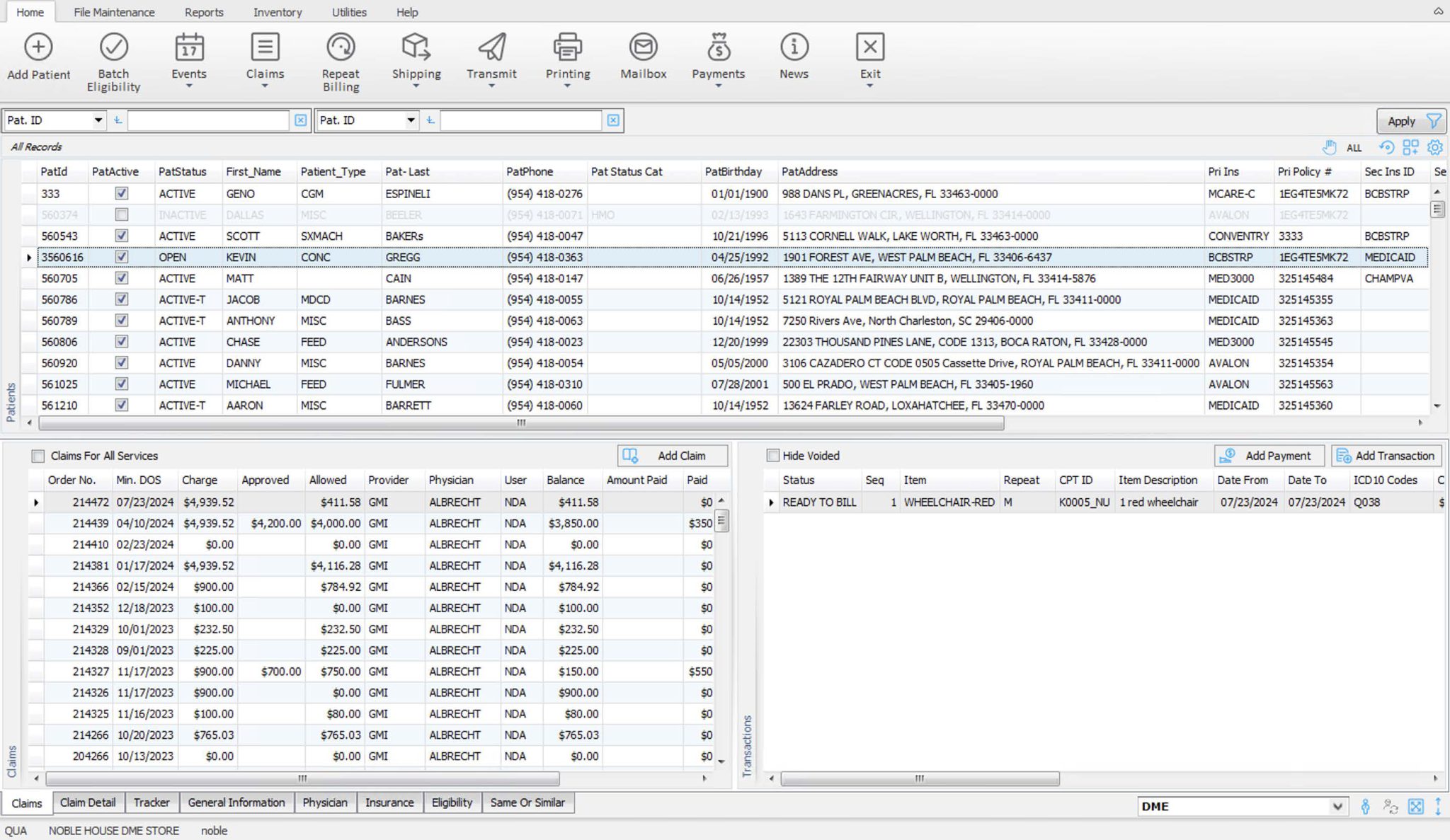Open the Reports menu
The image size is (1450, 840).
[x=204, y=11]
